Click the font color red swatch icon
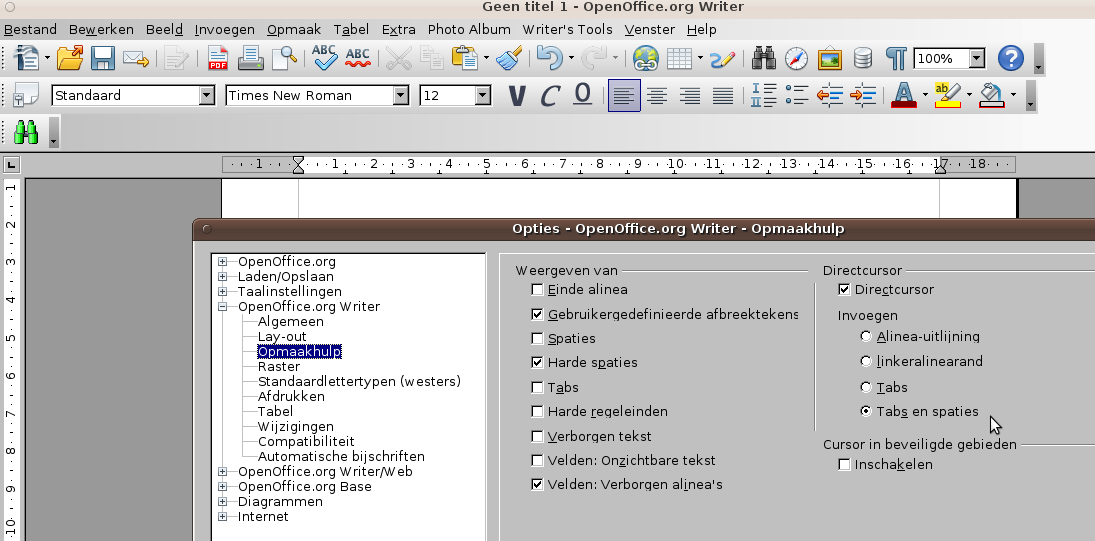1095x541 pixels. [903, 96]
